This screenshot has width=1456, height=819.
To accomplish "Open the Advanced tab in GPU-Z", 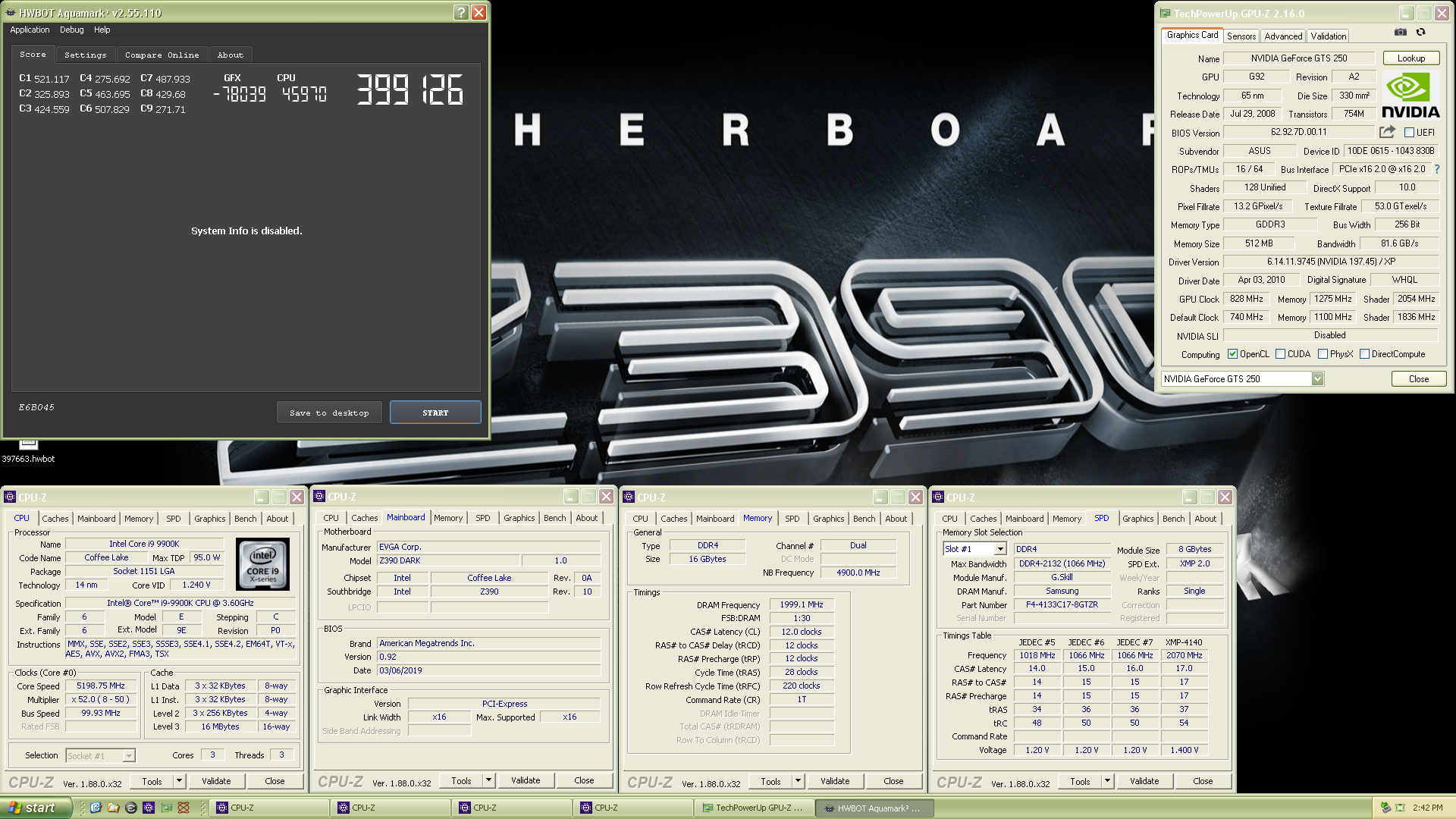I will (x=1283, y=36).
